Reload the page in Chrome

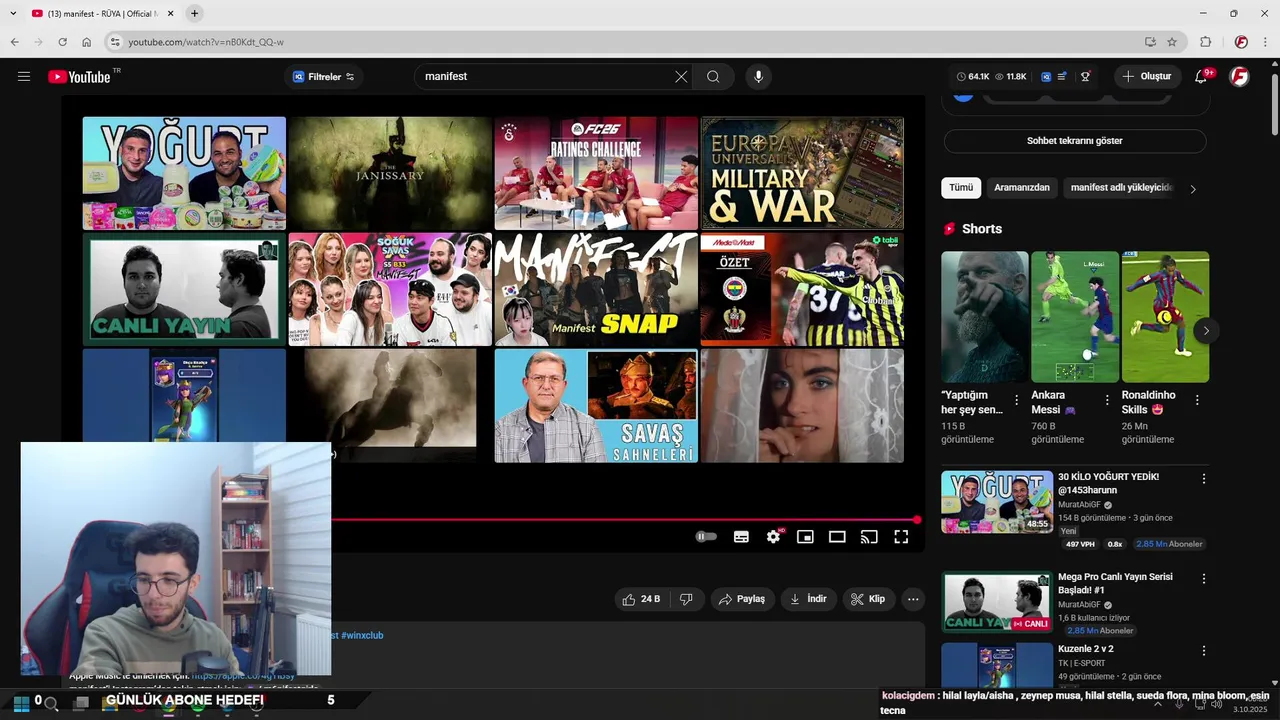click(x=62, y=42)
